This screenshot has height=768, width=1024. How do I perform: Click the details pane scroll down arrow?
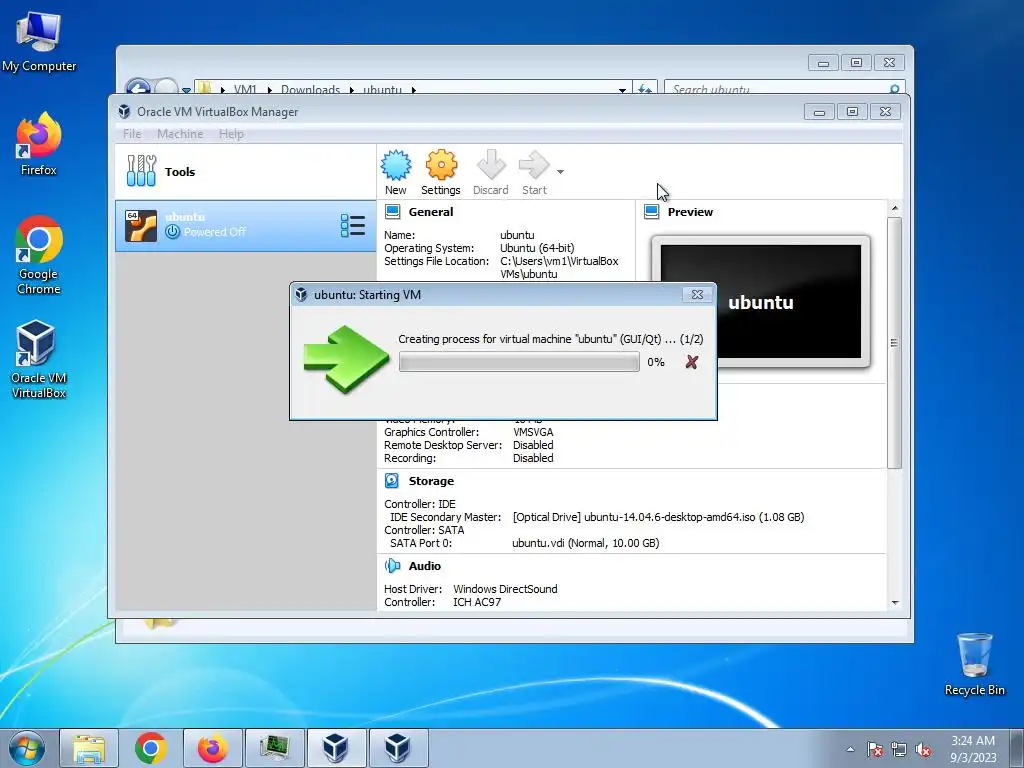point(895,603)
